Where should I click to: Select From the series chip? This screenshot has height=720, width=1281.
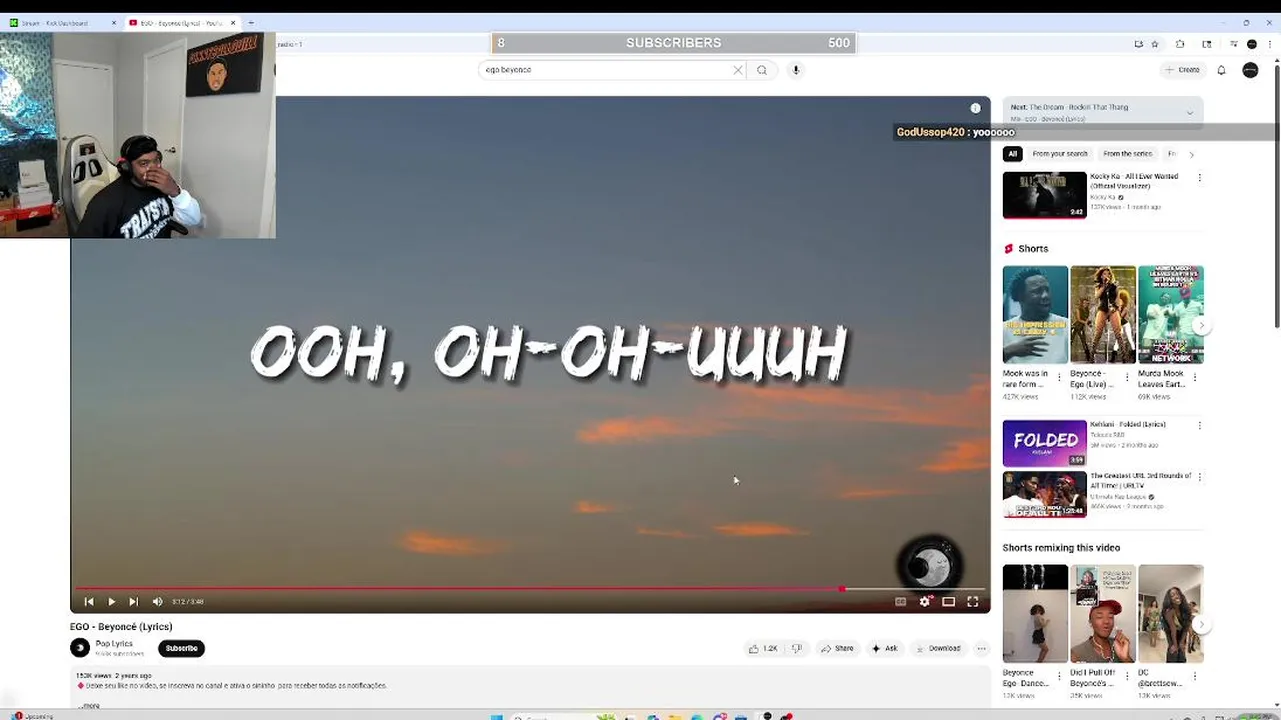pyautogui.click(x=1127, y=154)
